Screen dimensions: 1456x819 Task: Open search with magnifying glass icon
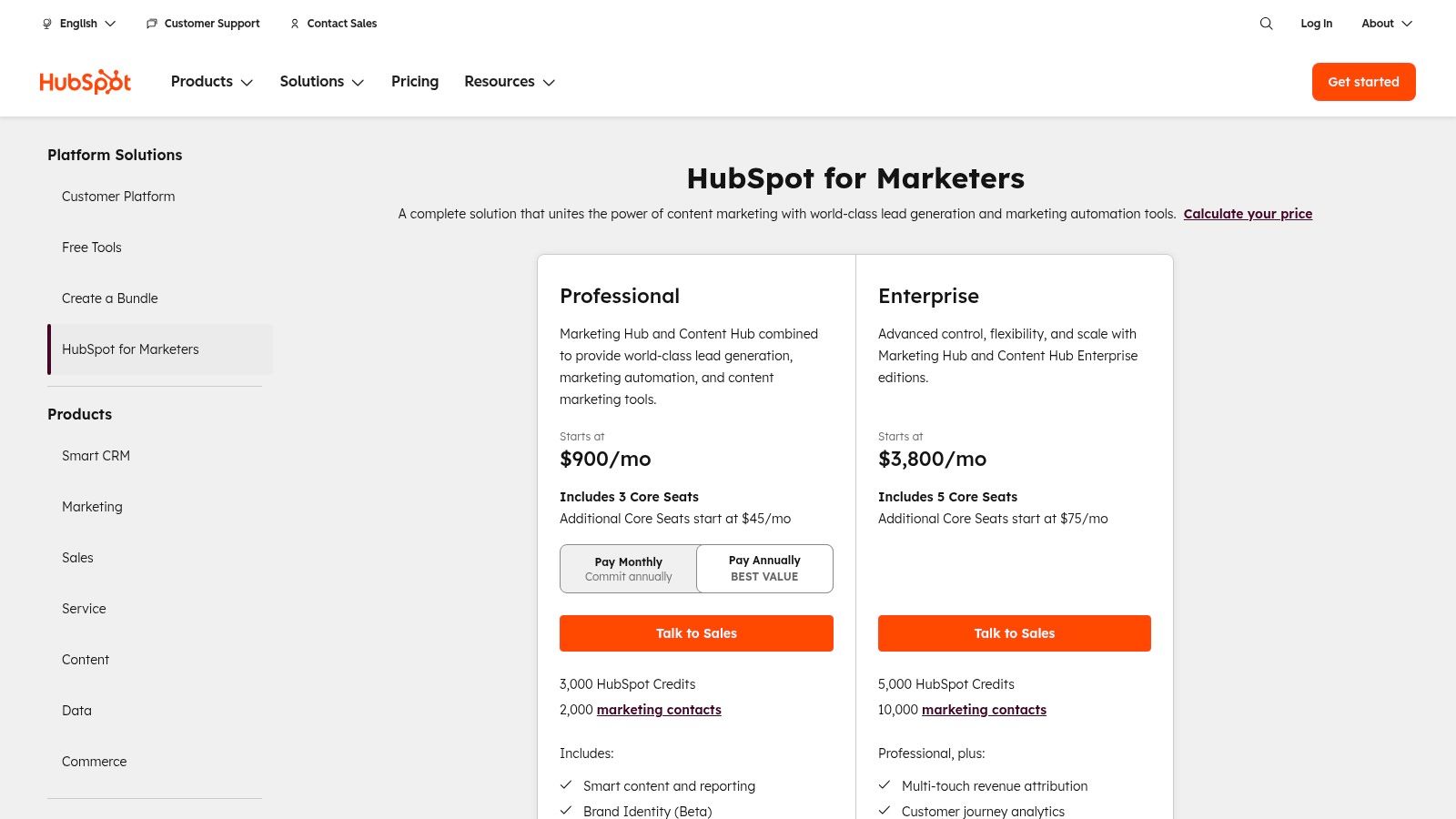(1266, 24)
